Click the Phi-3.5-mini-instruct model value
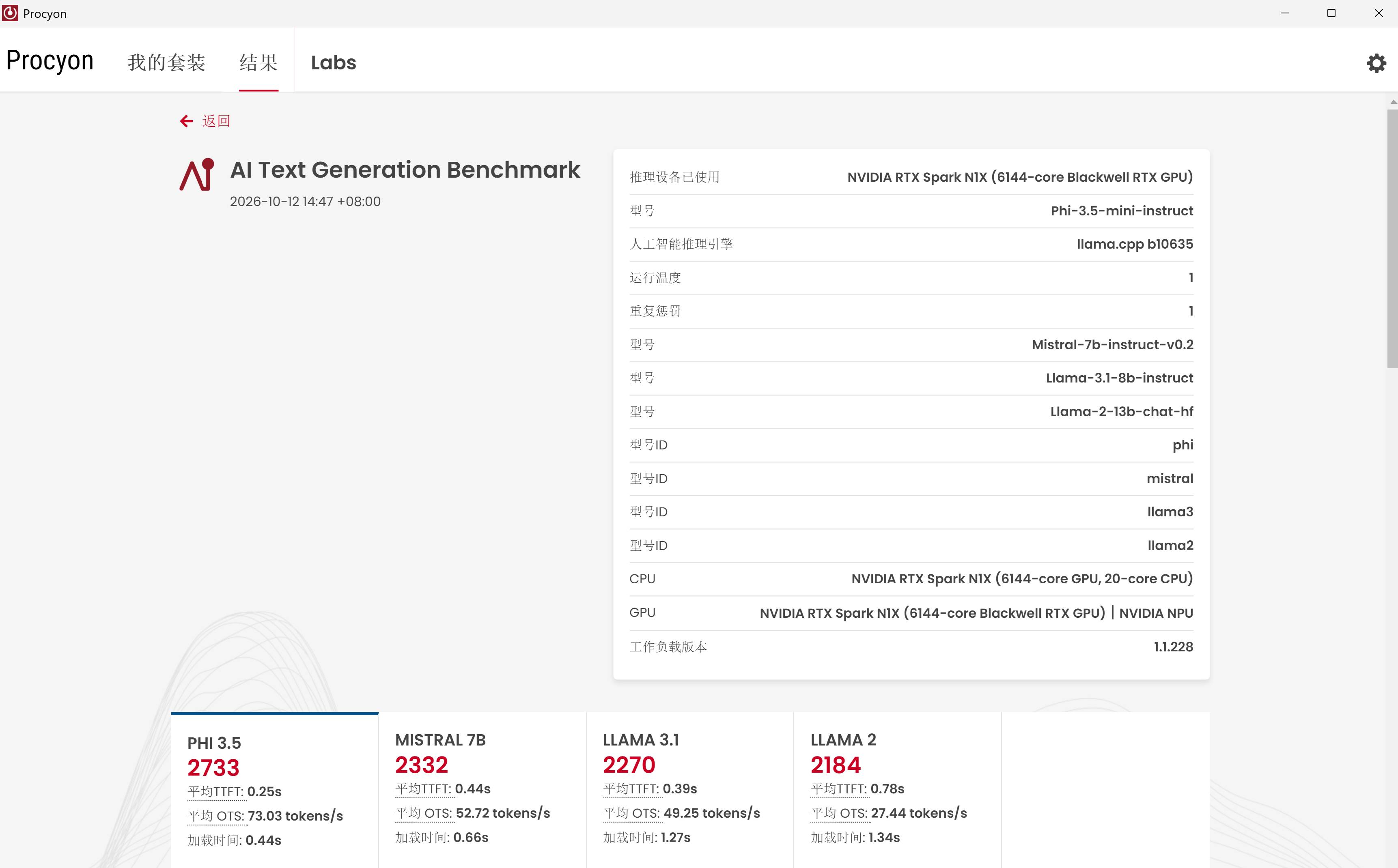This screenshot has width=1398, height=868. (x=1122, y=211)
